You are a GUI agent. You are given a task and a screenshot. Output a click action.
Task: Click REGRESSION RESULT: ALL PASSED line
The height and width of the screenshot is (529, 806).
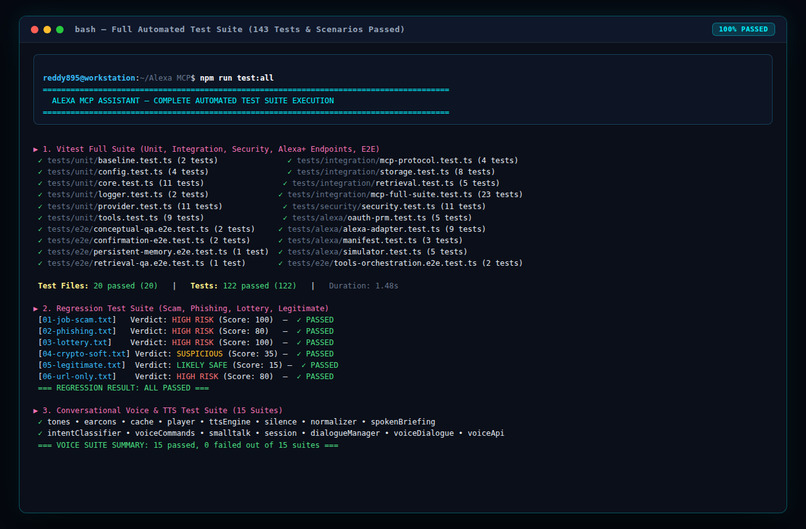123,388
